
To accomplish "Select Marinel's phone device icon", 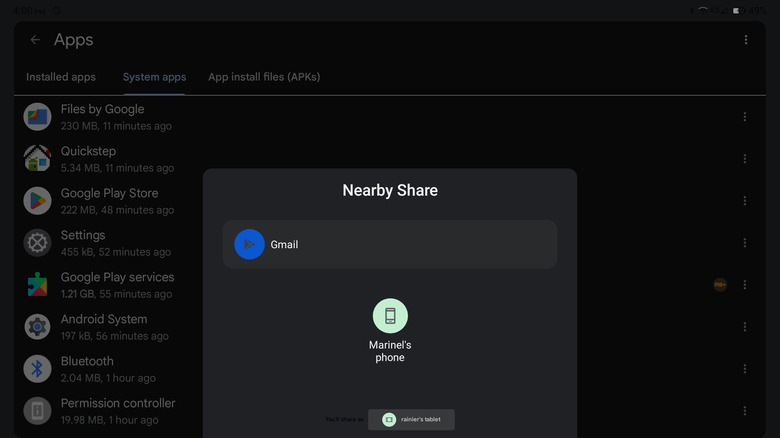I will coord(390,316).
